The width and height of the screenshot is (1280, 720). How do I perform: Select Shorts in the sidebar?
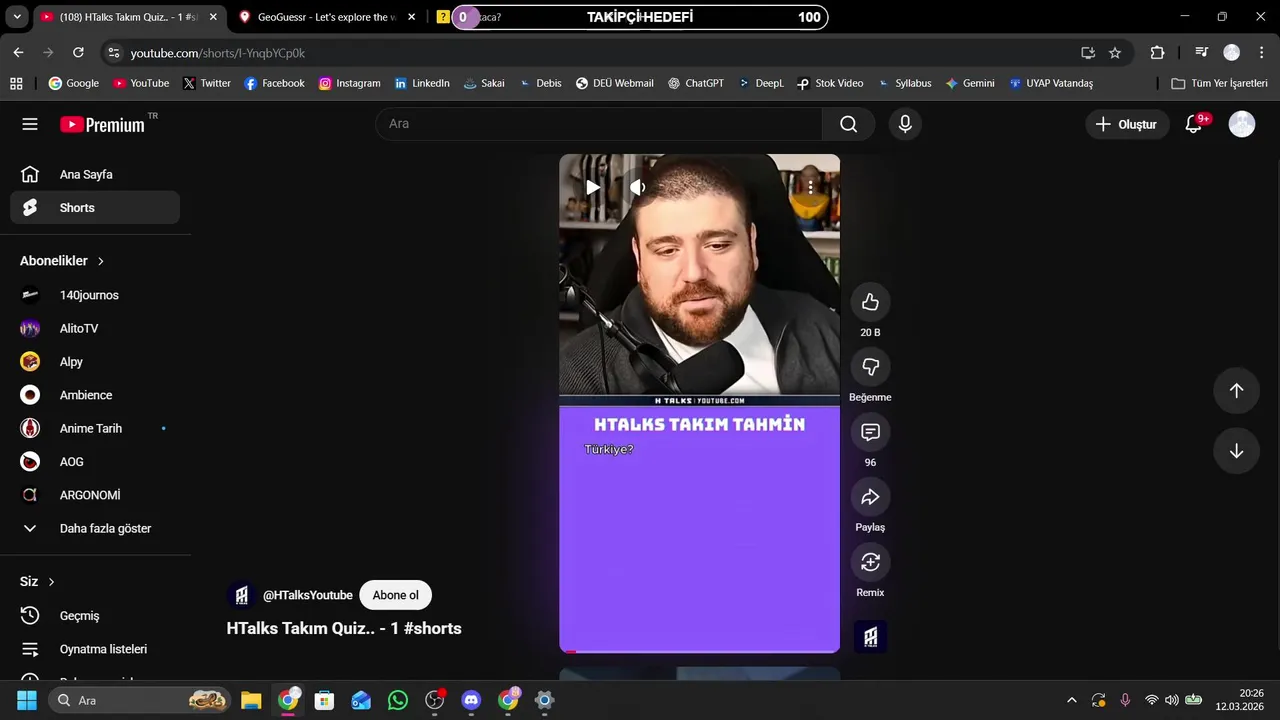(95, 208)
